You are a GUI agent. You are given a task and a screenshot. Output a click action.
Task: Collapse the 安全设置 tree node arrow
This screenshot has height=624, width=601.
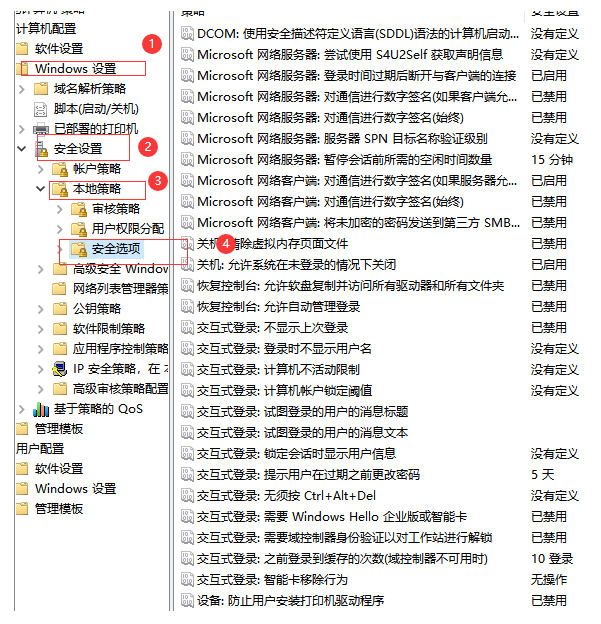[x=23, y=148]
